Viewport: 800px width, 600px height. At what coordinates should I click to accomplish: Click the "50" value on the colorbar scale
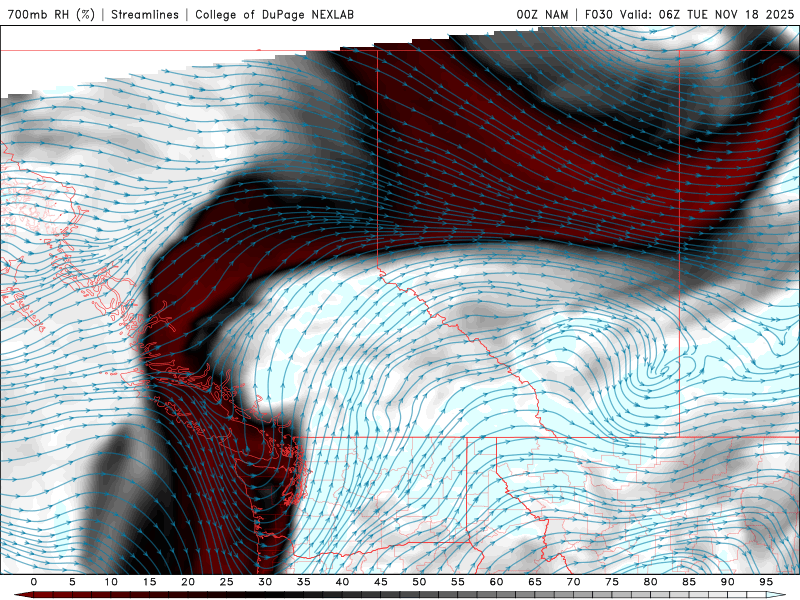coord(419,582)
